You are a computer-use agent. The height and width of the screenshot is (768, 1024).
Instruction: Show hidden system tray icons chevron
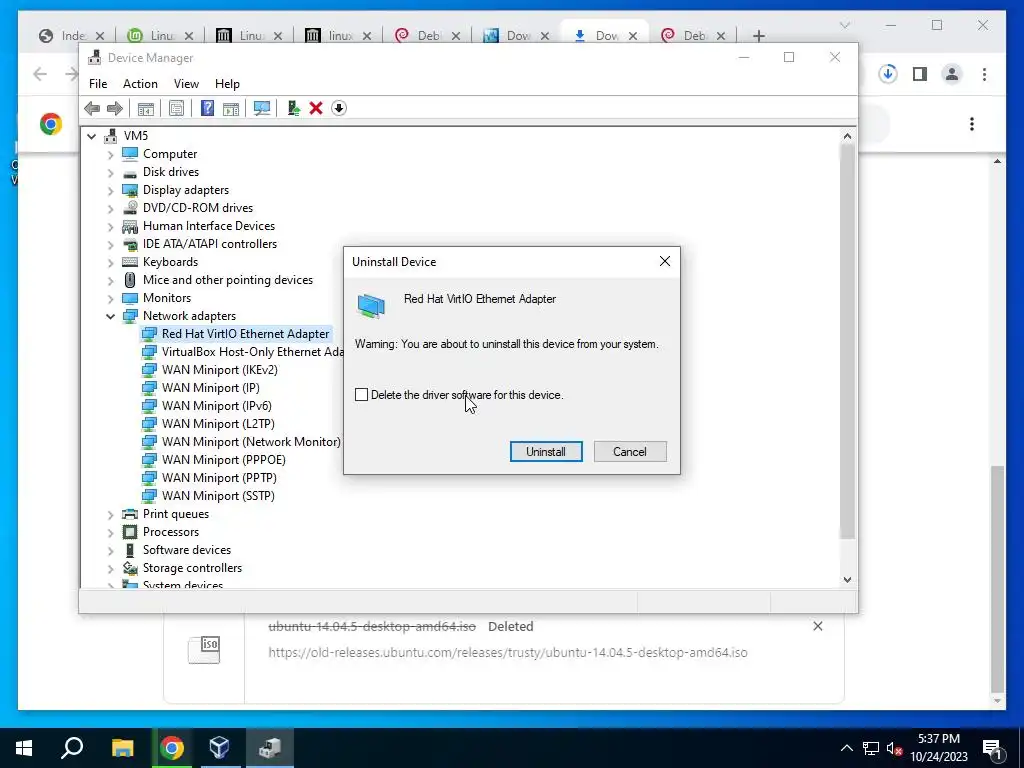tap(846, 748)
